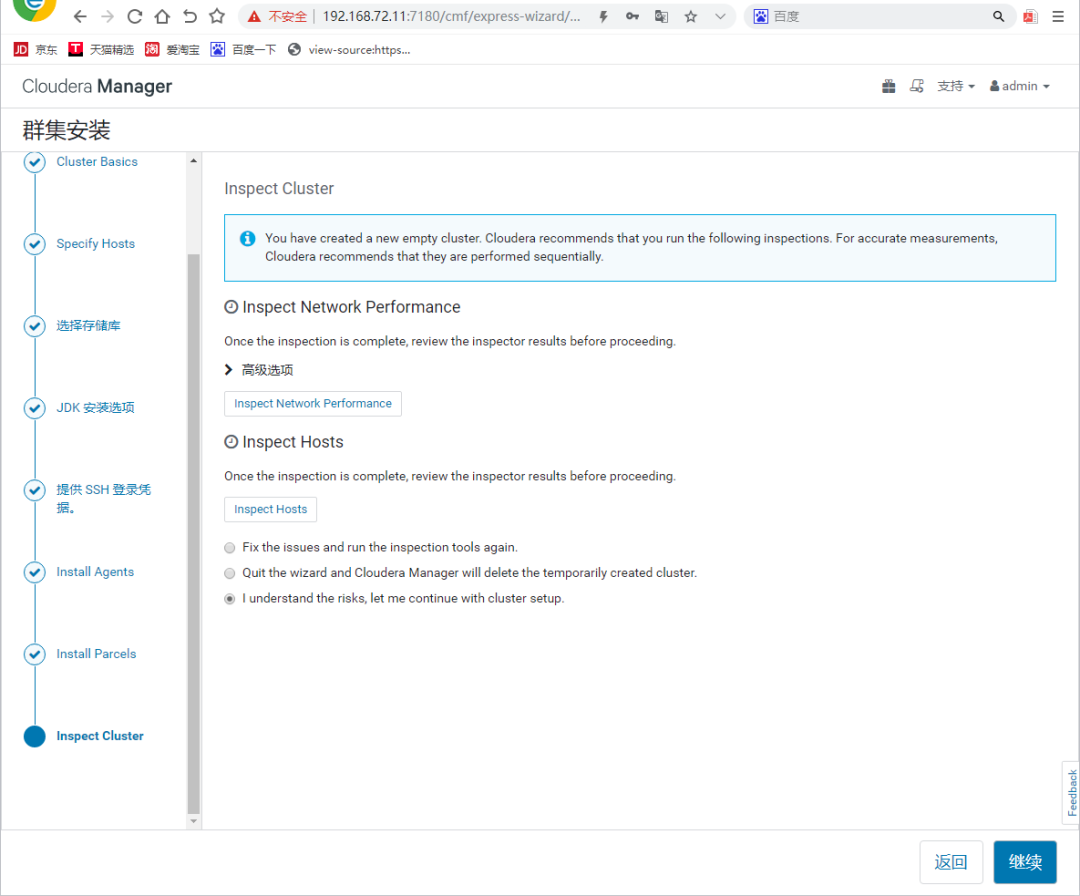Select the Inspect Cluster step
1080x896 pixels.
coord(100,736)
